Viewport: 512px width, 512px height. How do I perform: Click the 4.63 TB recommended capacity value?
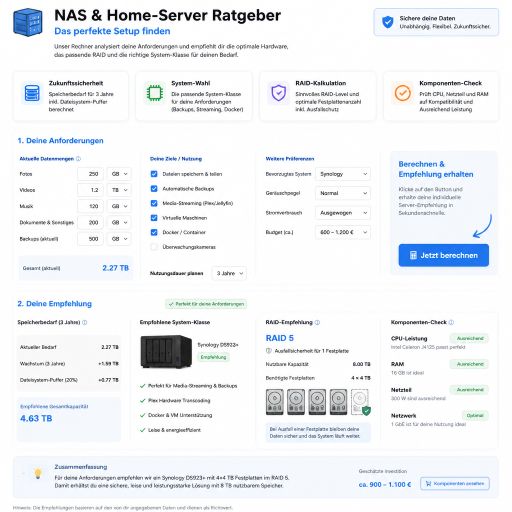36,418
